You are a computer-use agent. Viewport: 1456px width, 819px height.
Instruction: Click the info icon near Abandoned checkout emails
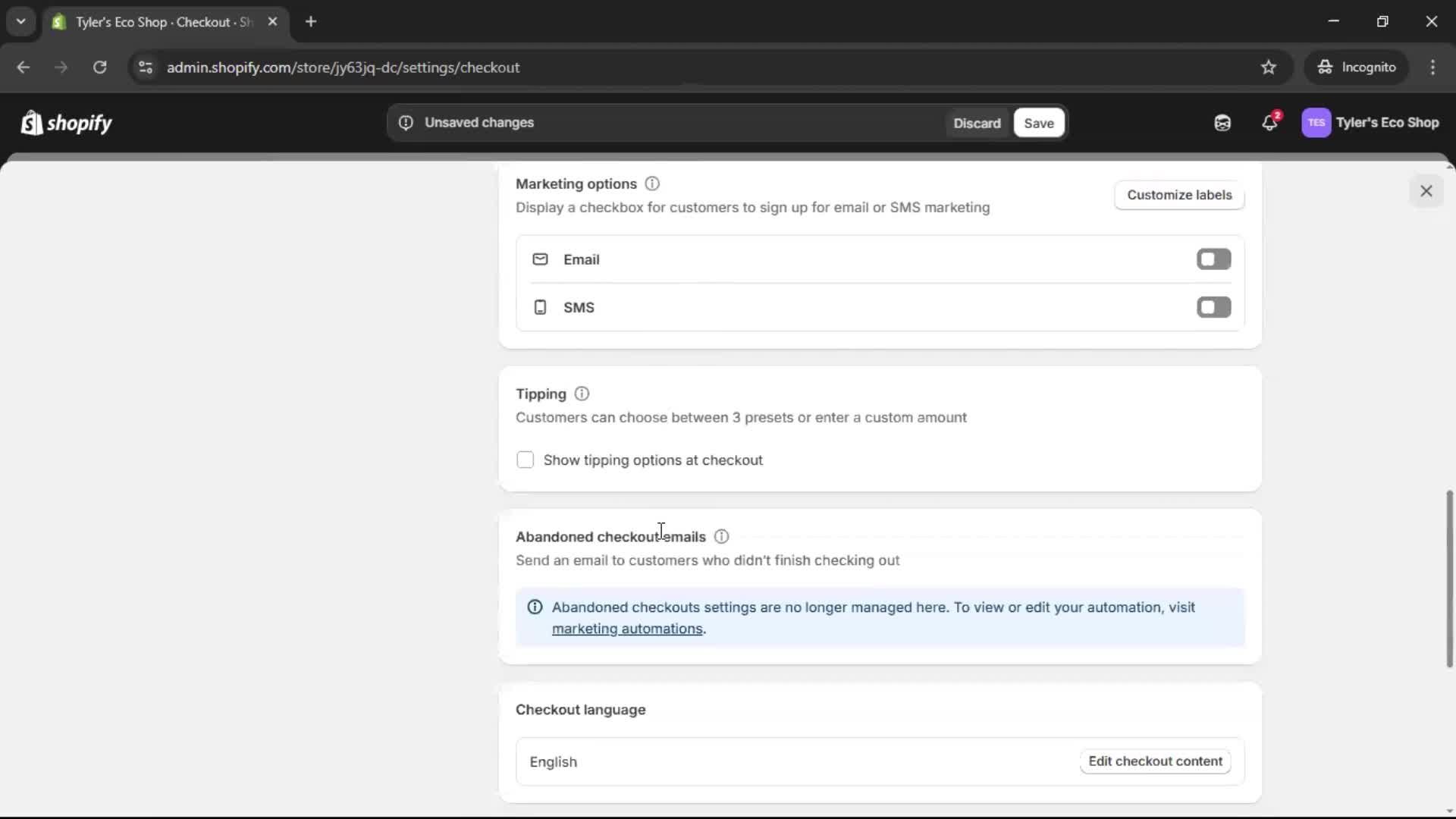721,536
